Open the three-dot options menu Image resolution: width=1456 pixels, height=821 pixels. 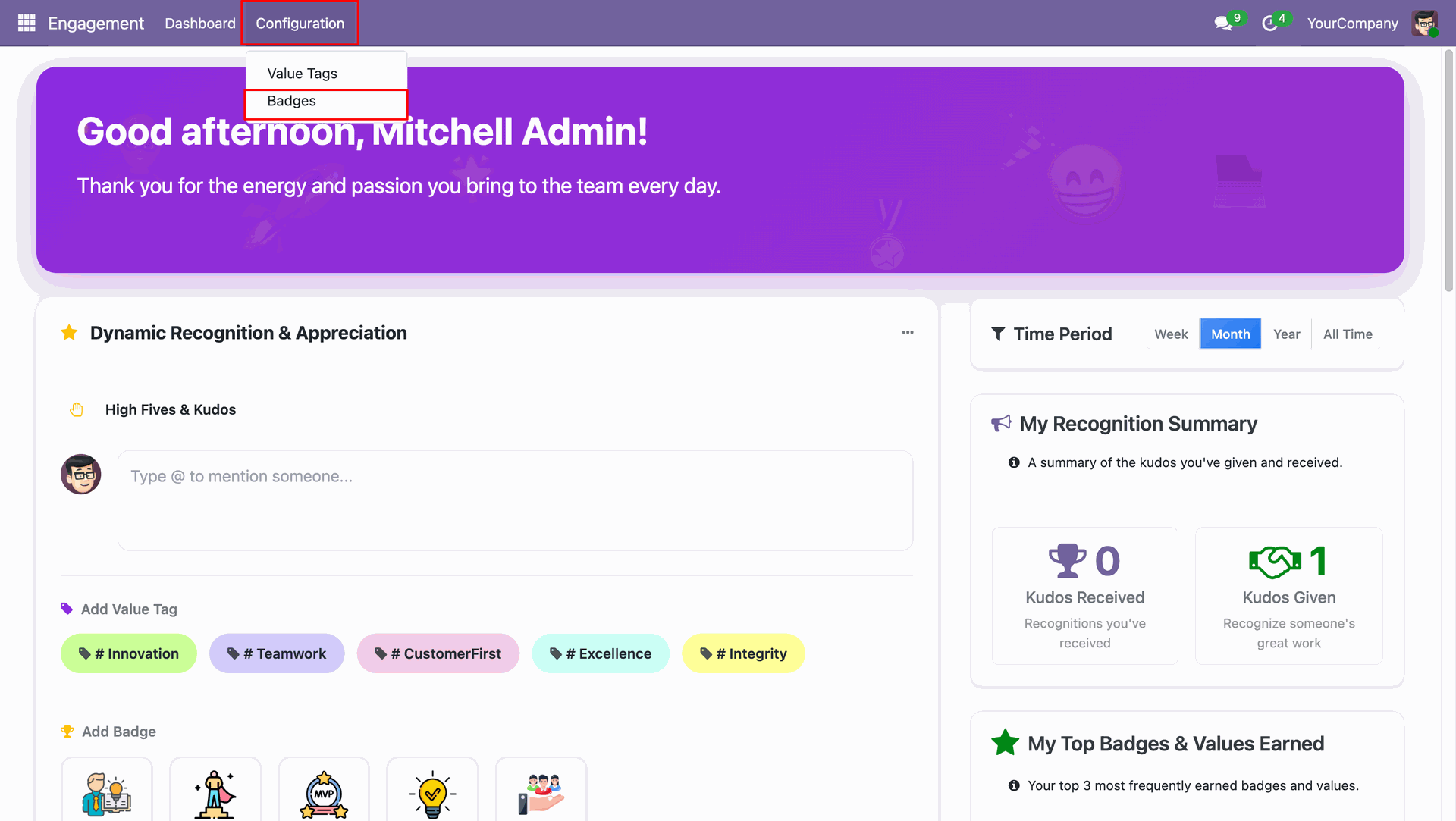tap(908, 333)
